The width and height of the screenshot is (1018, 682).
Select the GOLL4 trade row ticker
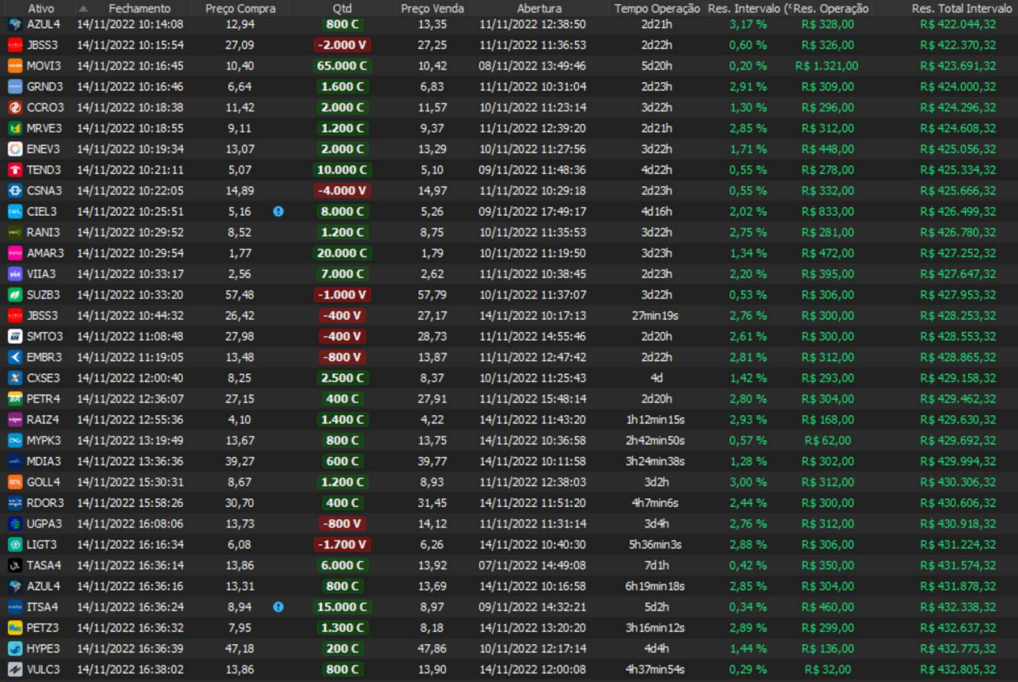(44, 482)
